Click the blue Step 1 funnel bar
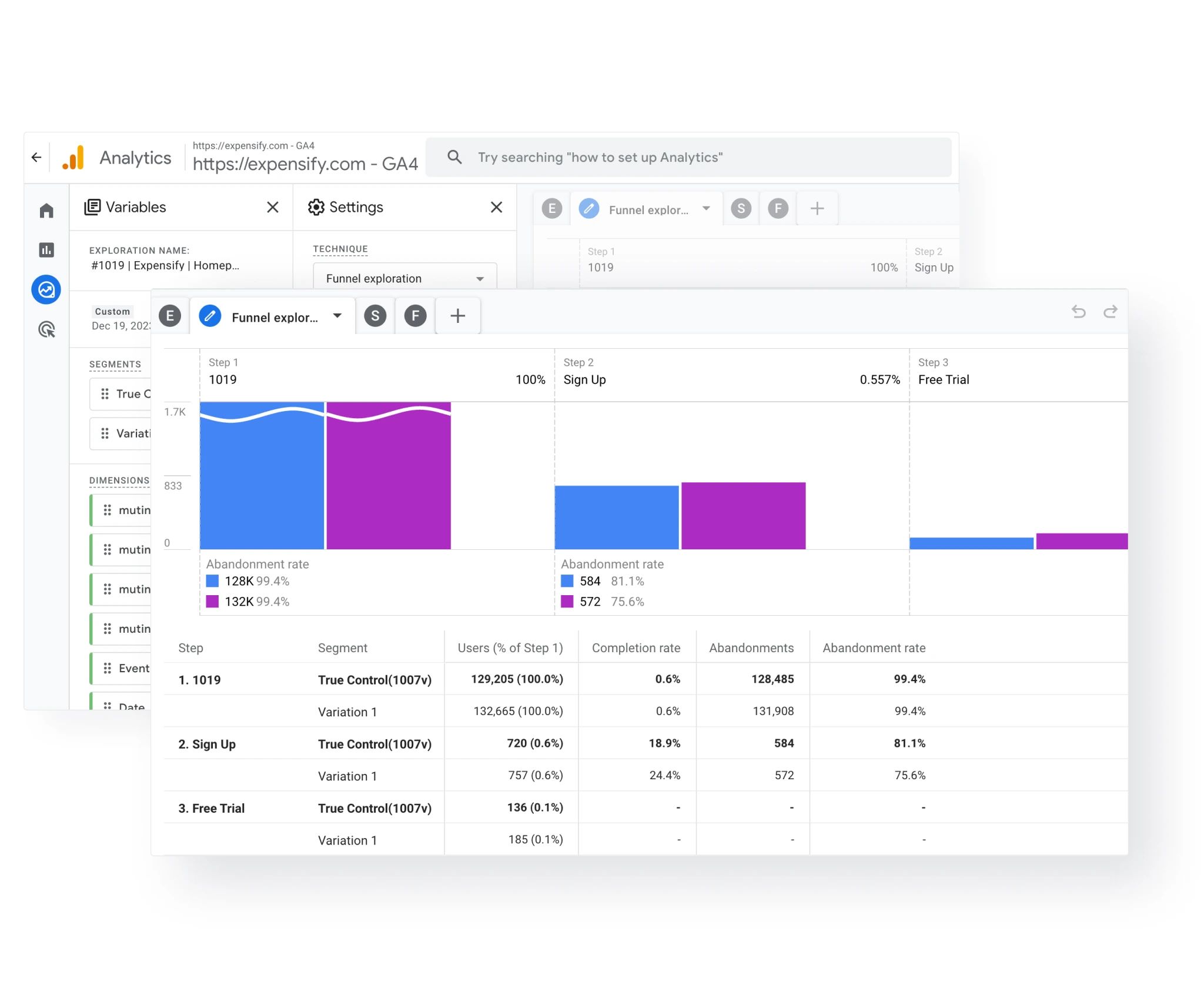Screen dimensions: 1204x988 (x=262, y=476)
